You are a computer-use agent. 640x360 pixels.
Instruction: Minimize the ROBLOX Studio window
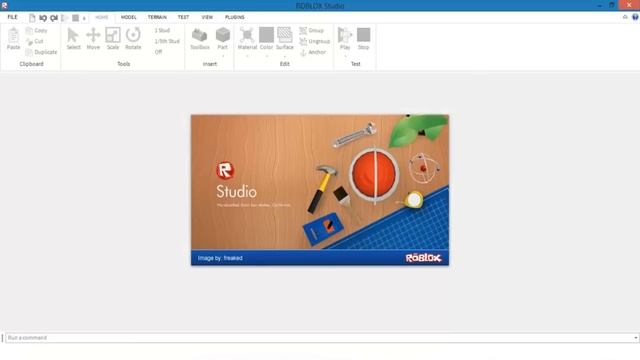point(600,5)
